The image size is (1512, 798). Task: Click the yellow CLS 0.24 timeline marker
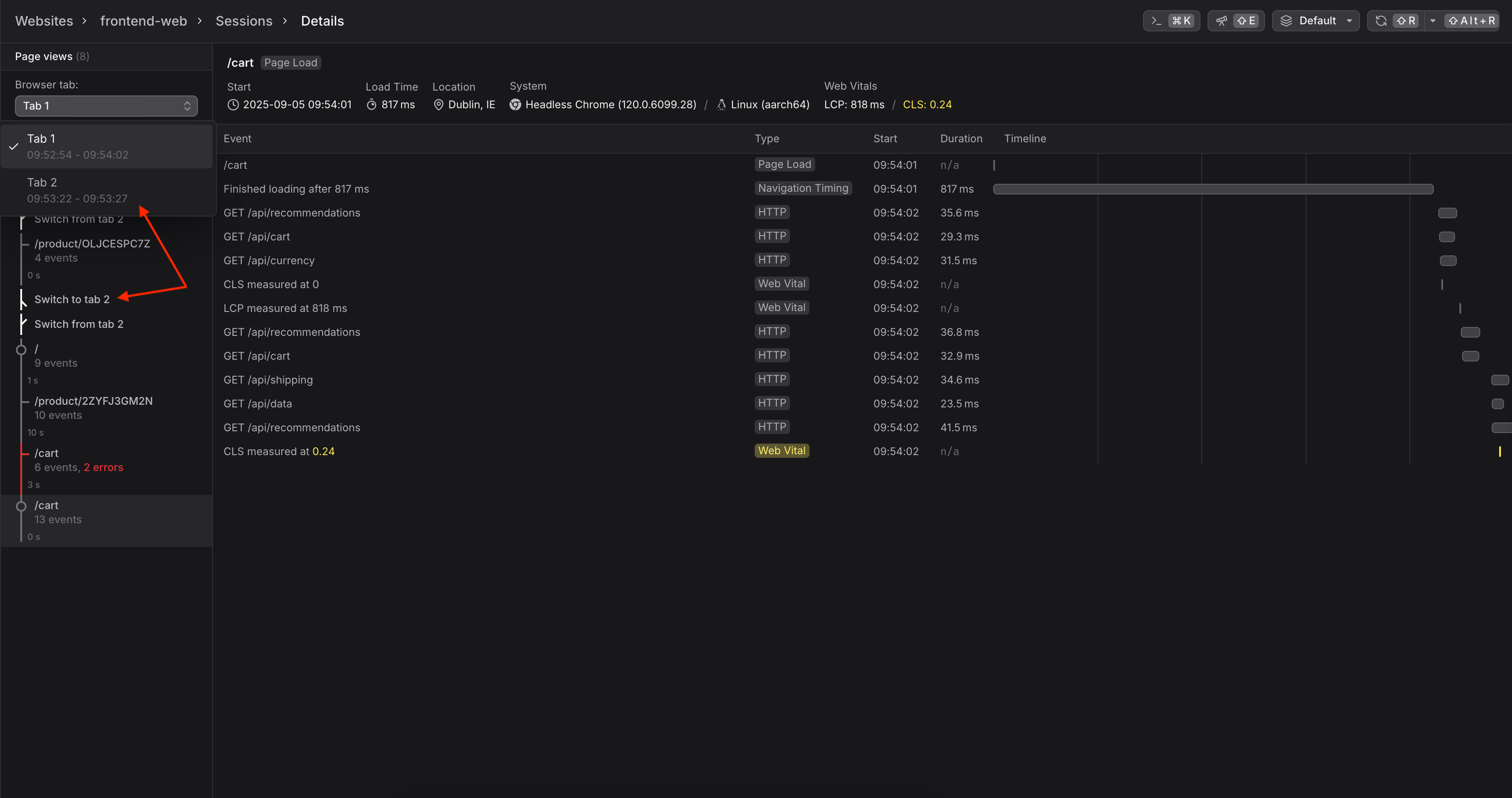click(x=1500, y=451)
